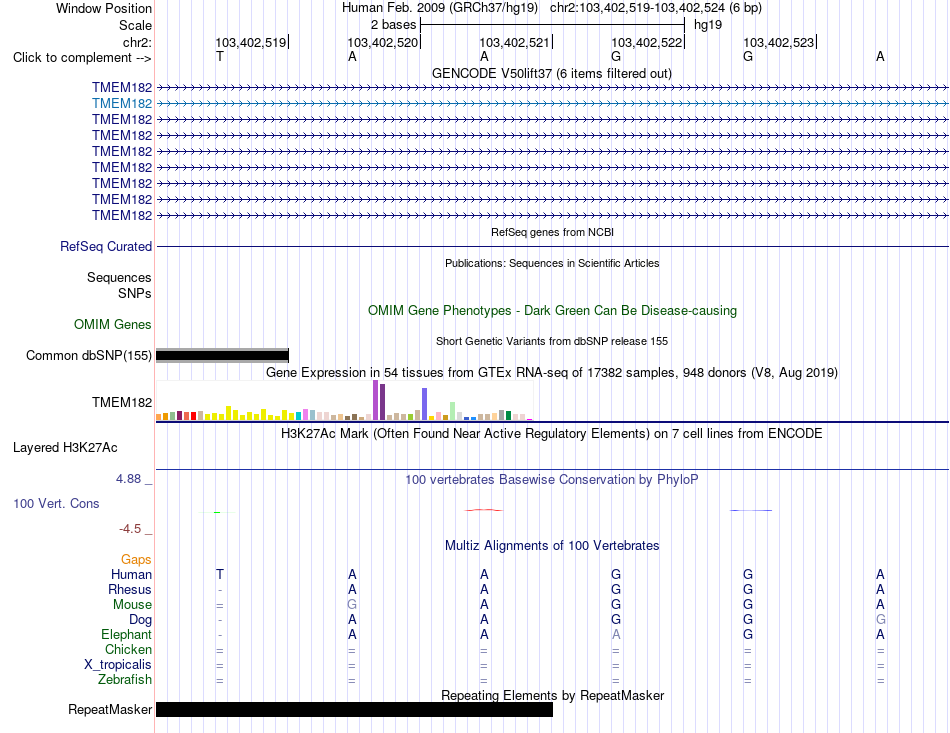Click "100 vertebrates Basewise Conservation by PhyloP" title
950x733 pixels.
552,480
